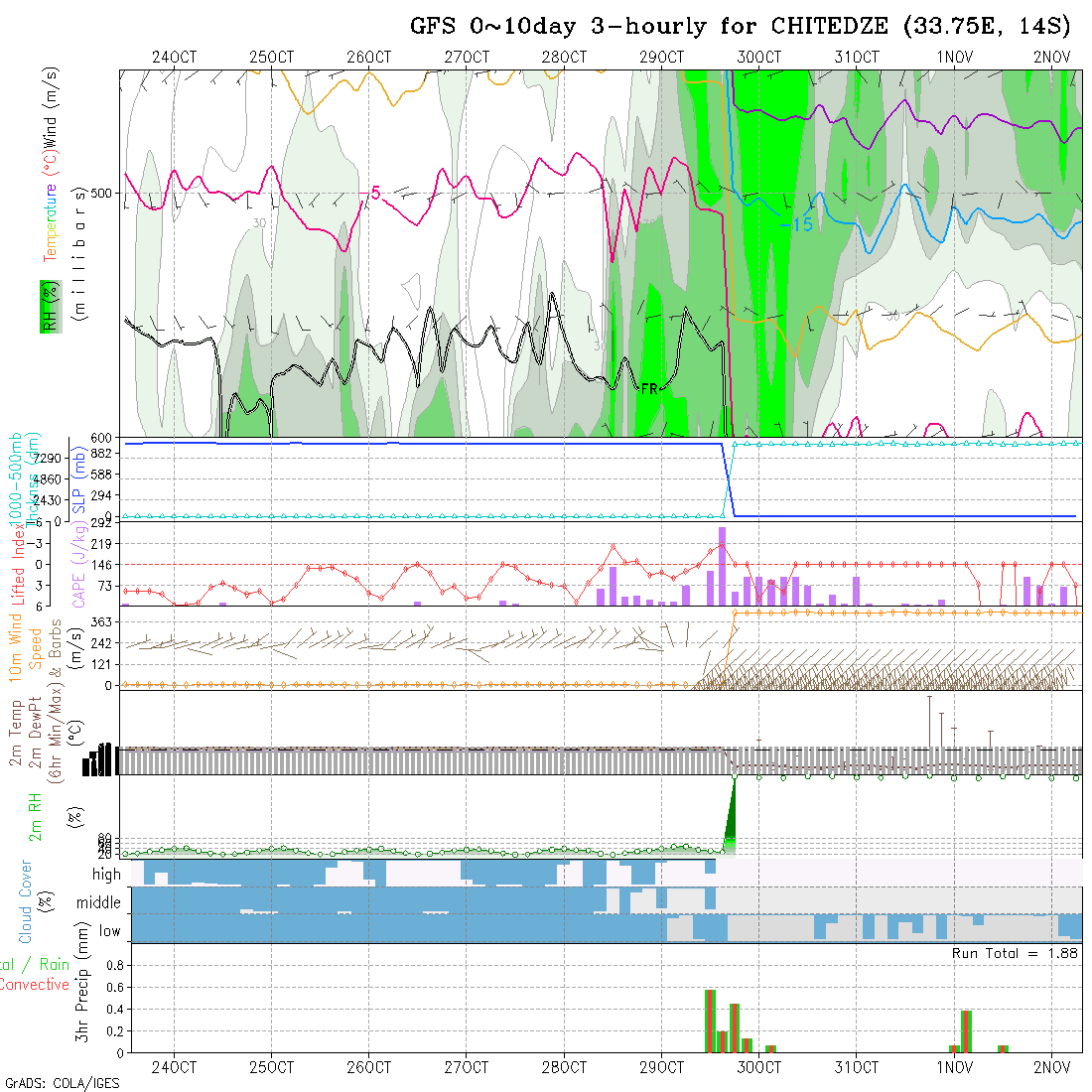This screenshot has width=1092, height=1092.
Task: Click the red 'Convective' legend label
Action: coord(34,985)
